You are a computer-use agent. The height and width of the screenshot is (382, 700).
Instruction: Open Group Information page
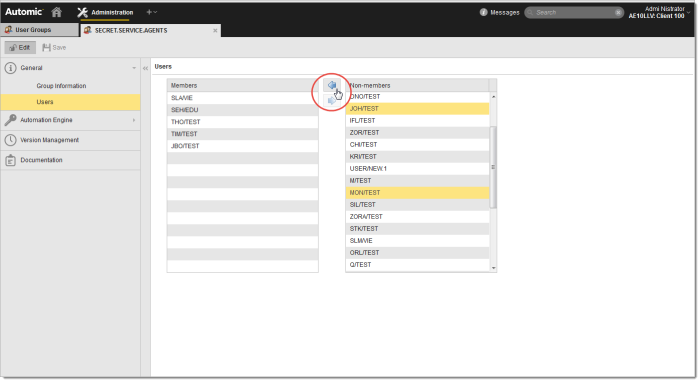tap(61, 86)
